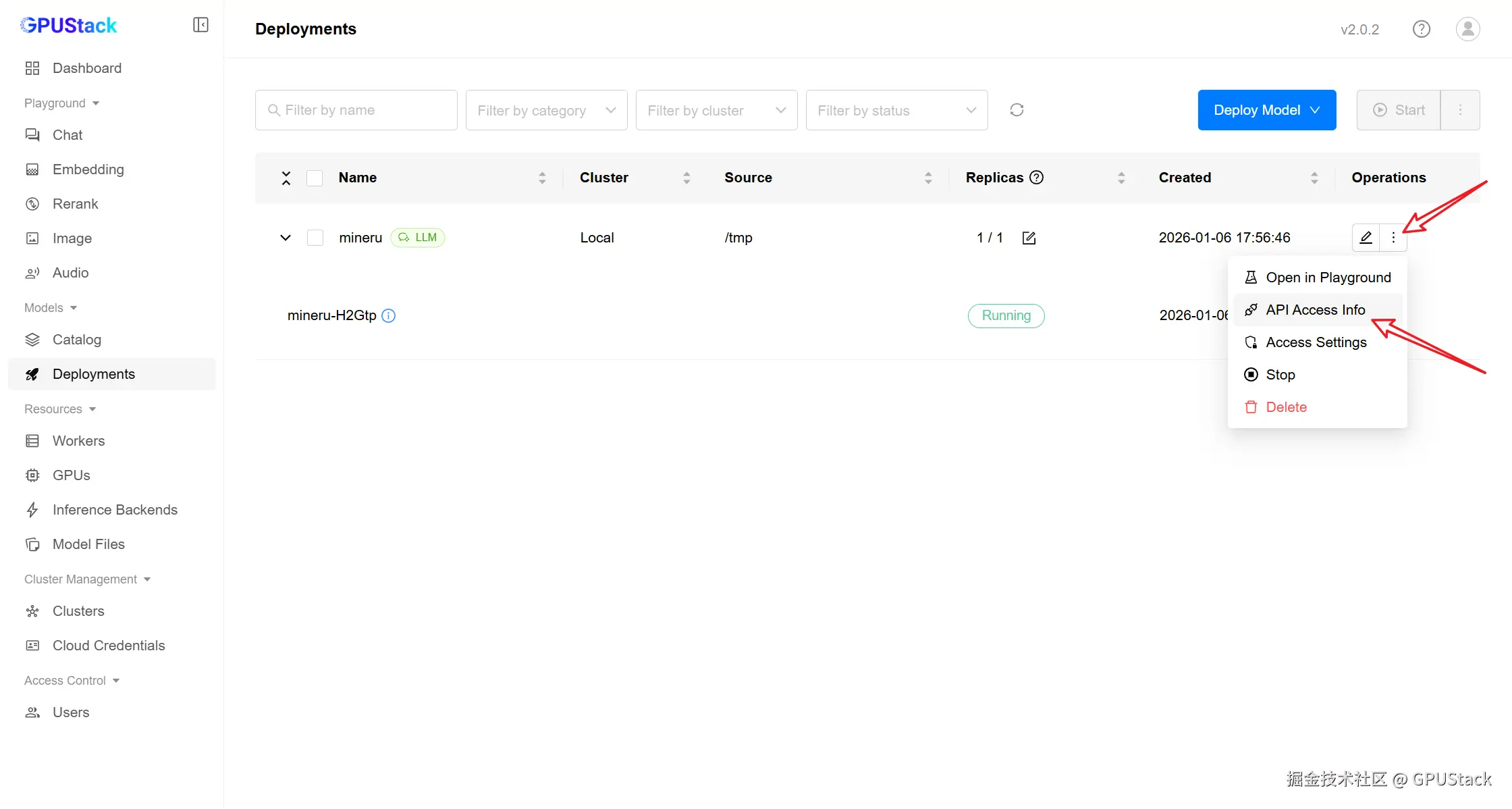The width and height of the screenshot is (1512, 809).
Task: Go to Workers in sidebar
Action: (78, 441)
